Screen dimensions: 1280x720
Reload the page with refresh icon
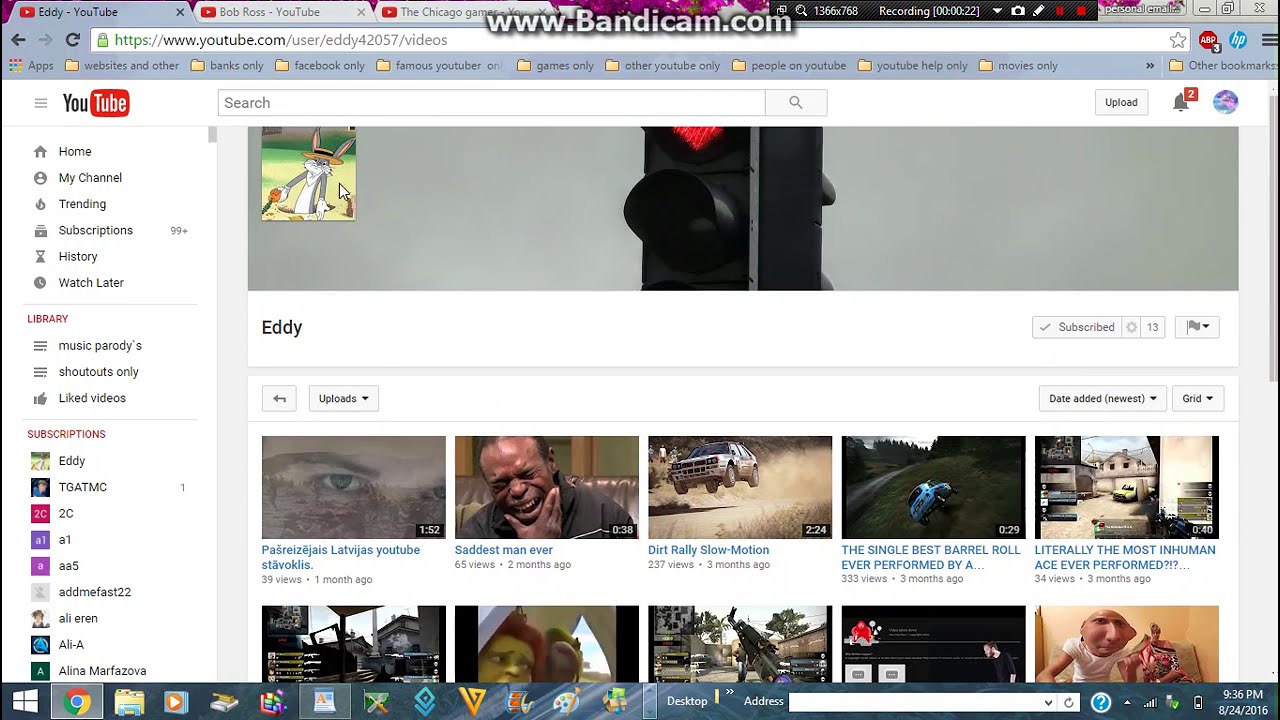click(72, 40)
